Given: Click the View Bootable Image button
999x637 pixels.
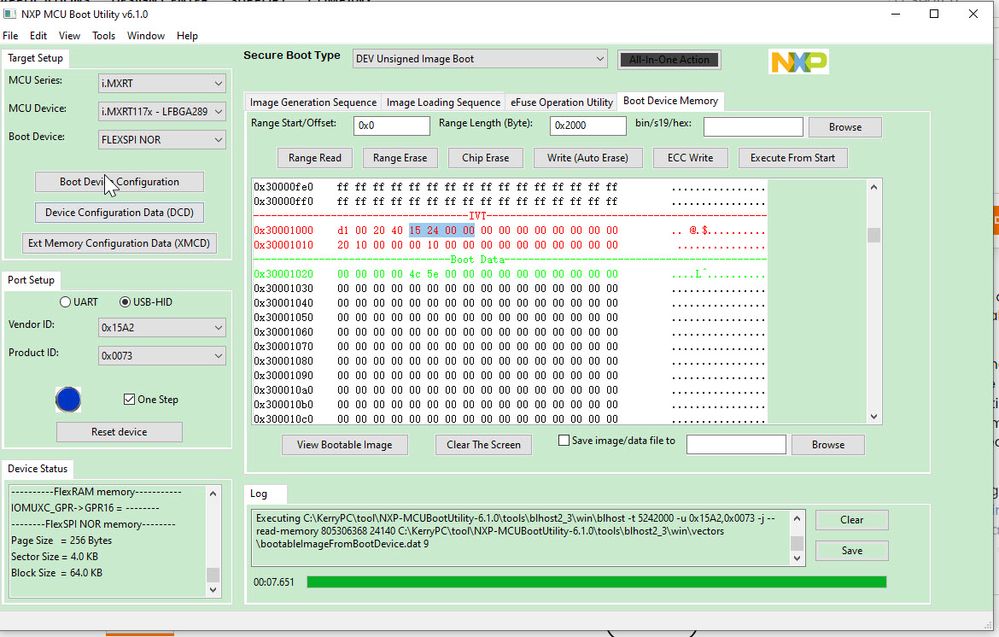Looking at the screenshot, I should 345,445.
